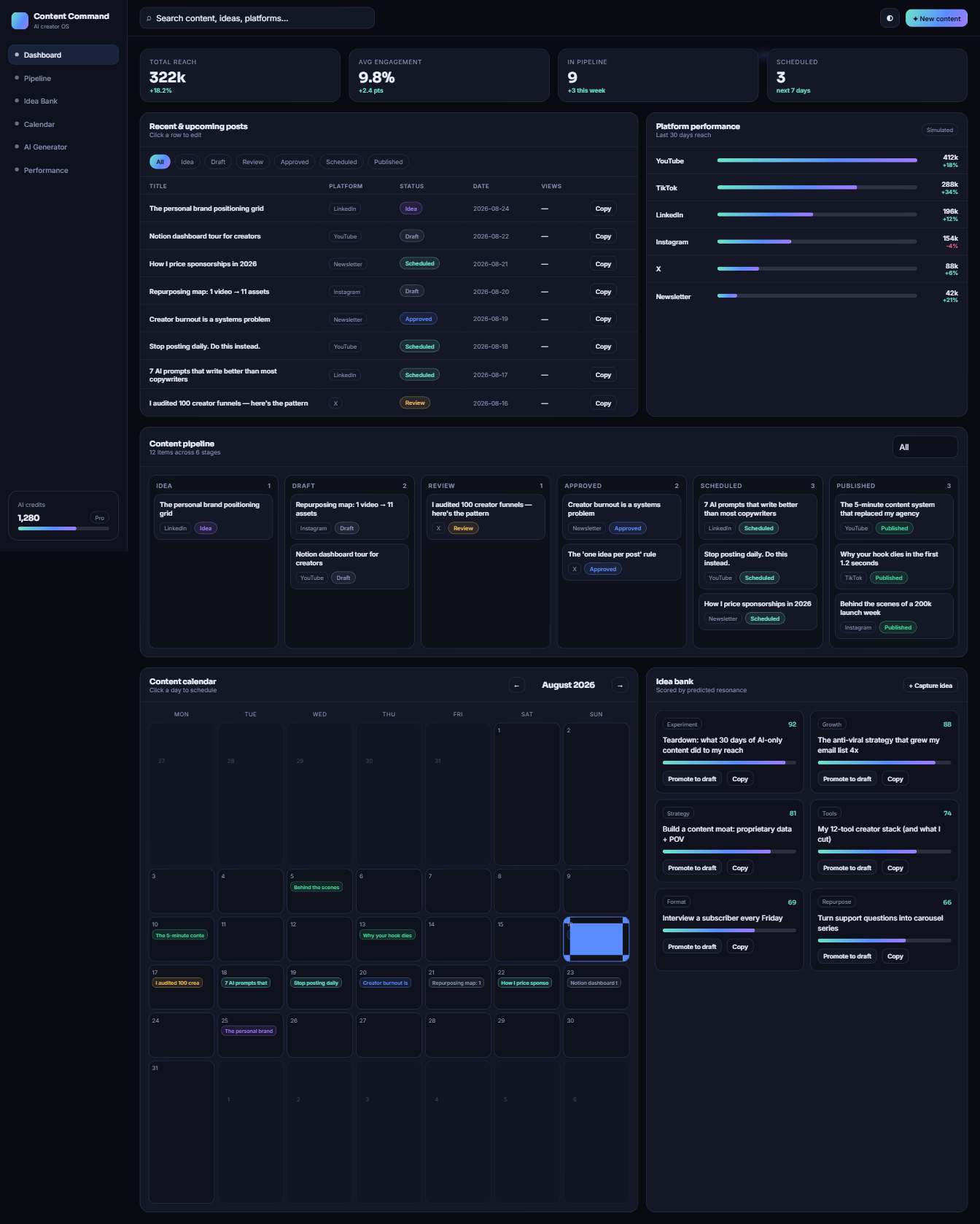
Task: Select August 31 calendar day cell
Action: [182, 1132]
